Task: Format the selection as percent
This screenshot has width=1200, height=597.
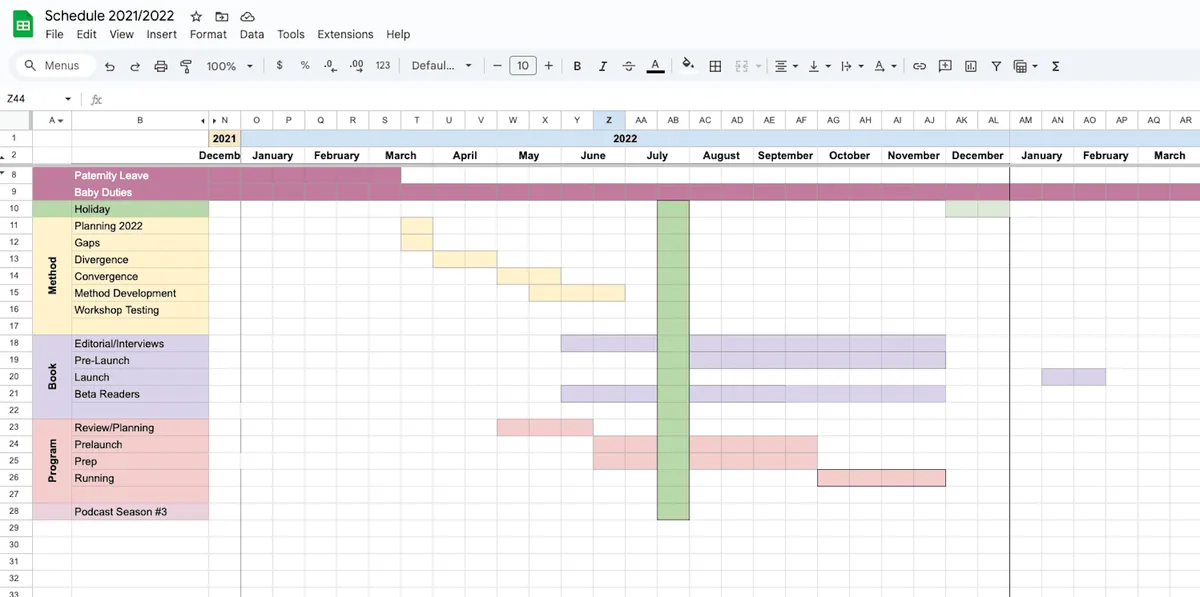Action: pos(305,66)
